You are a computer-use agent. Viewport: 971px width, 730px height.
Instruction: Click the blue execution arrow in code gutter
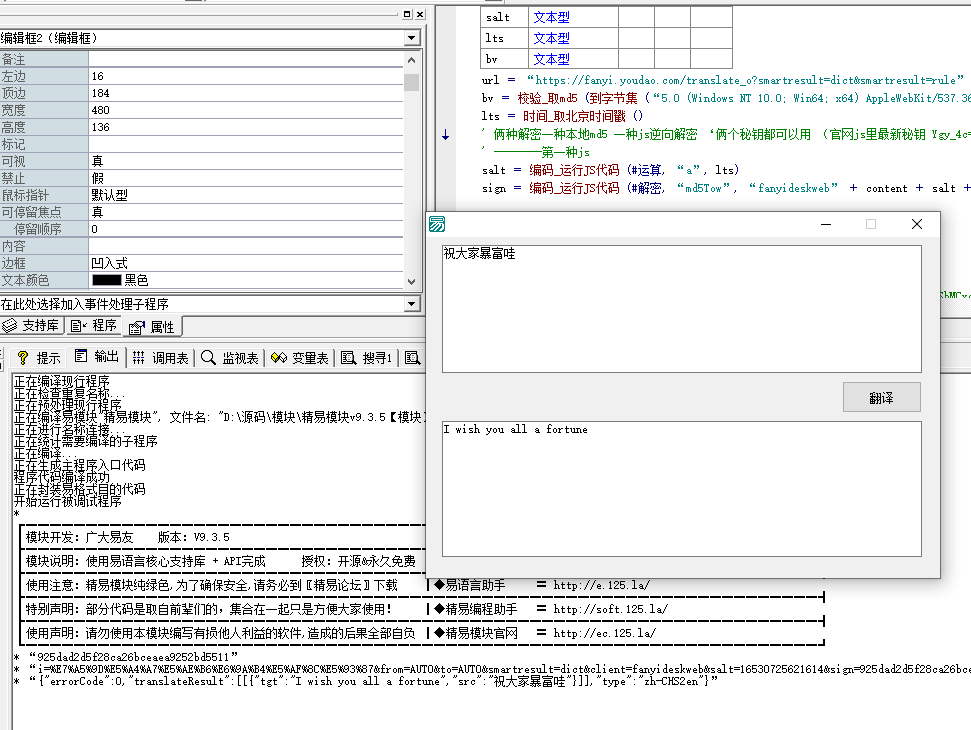[445, 135]
